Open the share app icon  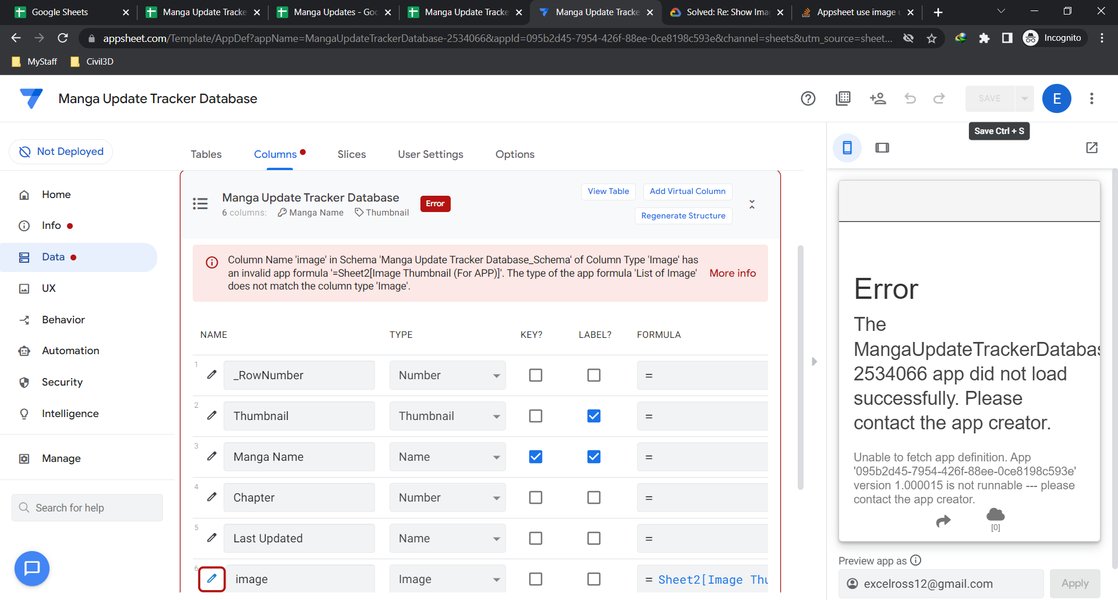(877, 98)
